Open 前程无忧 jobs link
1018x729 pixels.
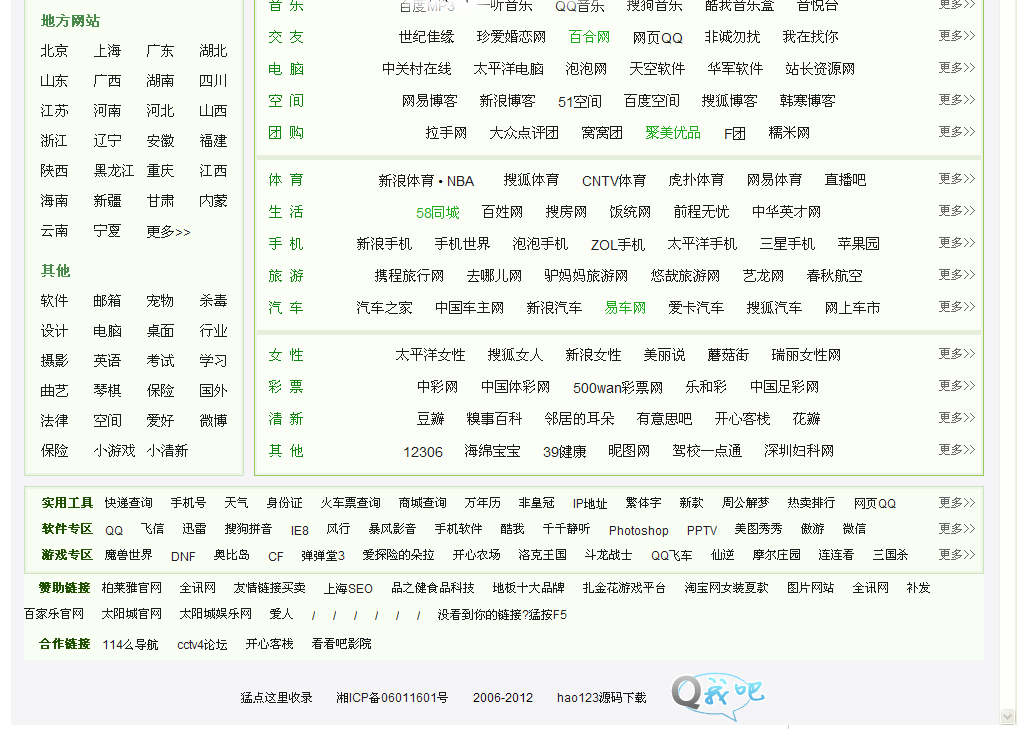pos(701,212)
